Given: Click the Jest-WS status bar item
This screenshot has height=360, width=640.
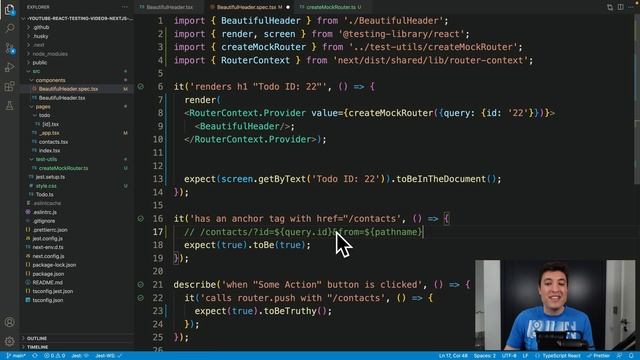Looking at the screenshot, I should pos(108,356).
